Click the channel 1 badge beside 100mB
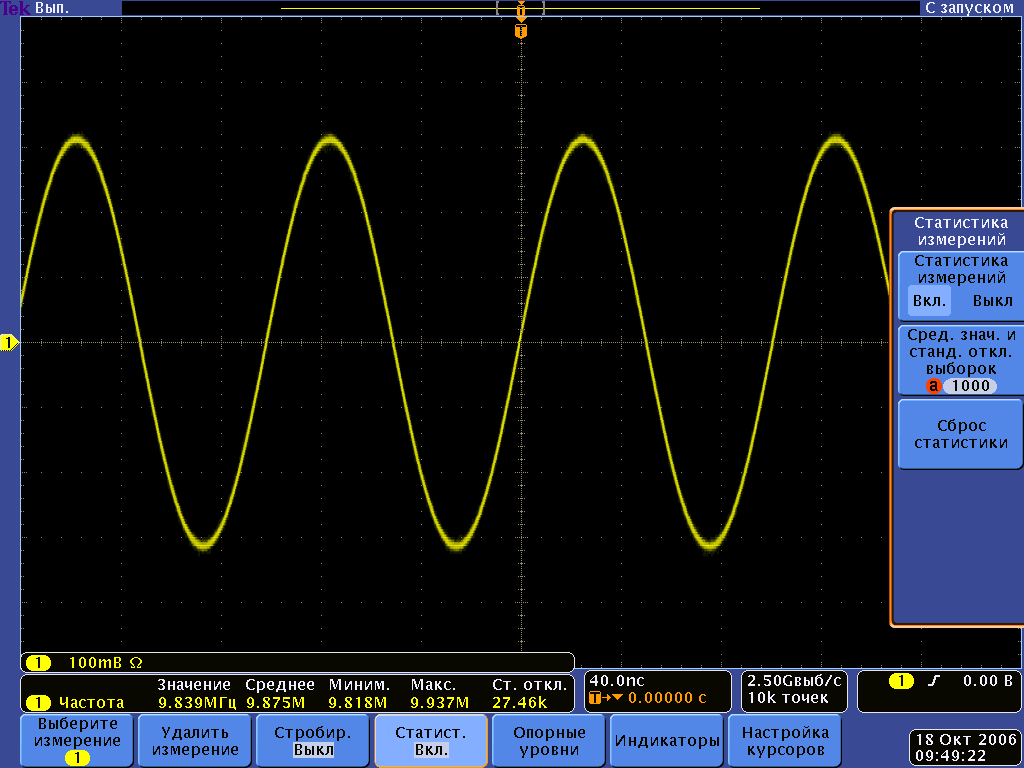The width and height of the screenshot is (1024, 768). 38,663
